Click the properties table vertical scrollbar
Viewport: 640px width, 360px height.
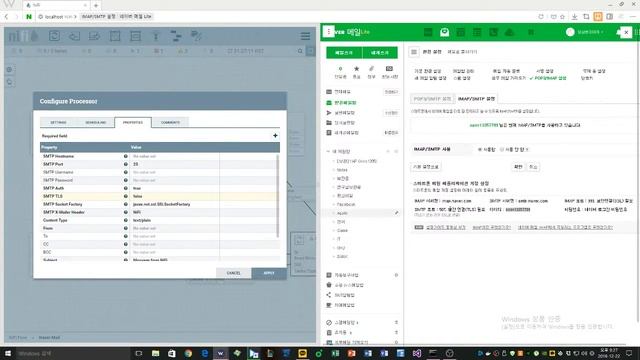click(278, 196)
